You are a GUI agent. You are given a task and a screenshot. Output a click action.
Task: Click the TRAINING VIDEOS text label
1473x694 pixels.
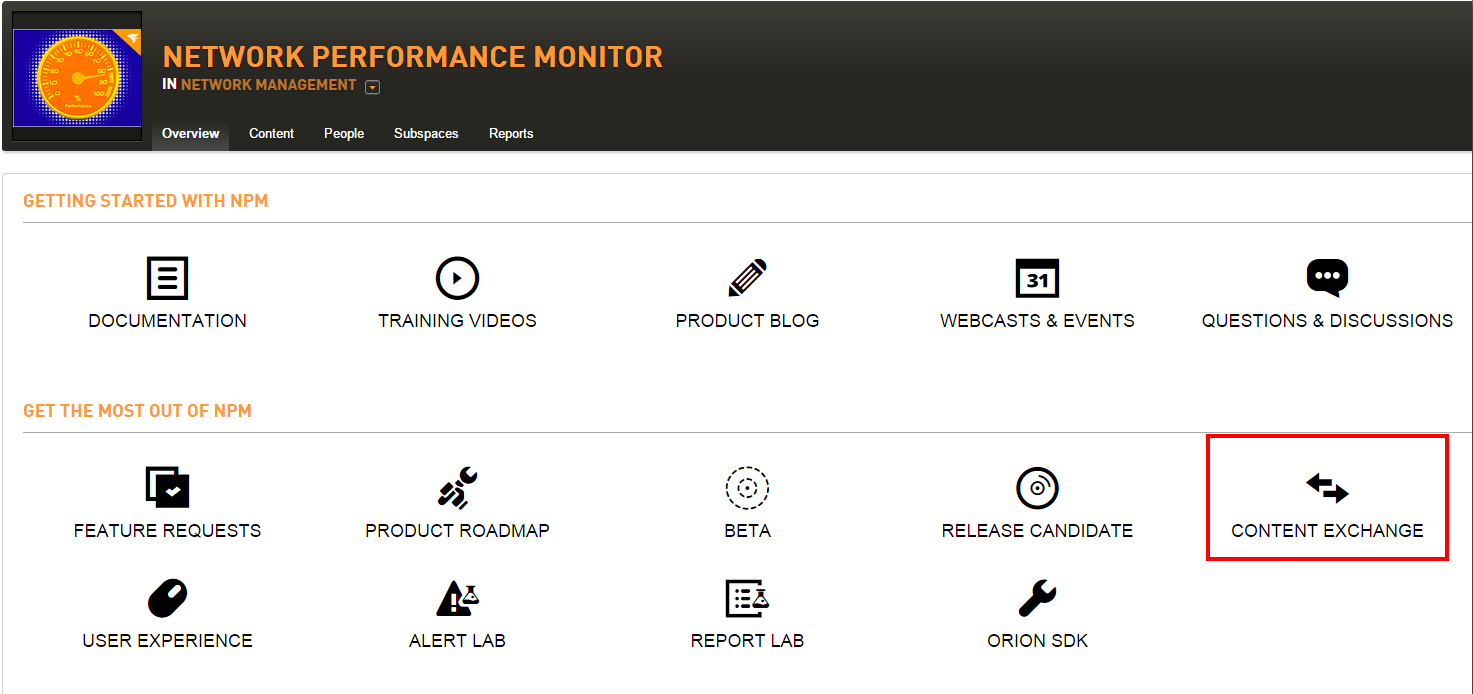(x=457, y=321)
